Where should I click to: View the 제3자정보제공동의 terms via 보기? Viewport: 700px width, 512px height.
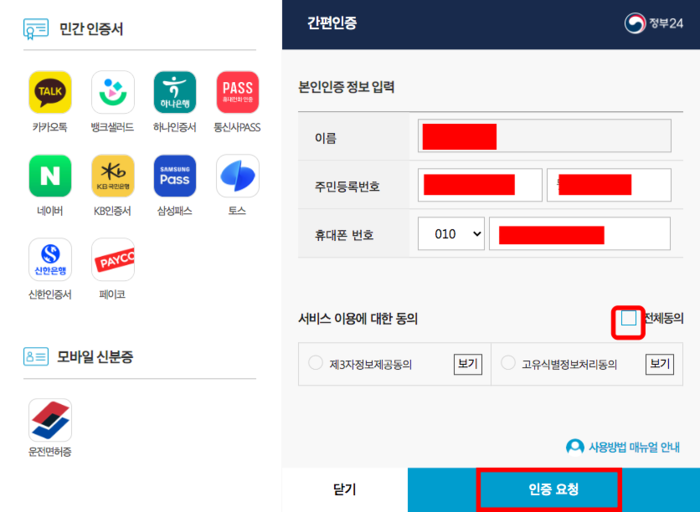468,364
